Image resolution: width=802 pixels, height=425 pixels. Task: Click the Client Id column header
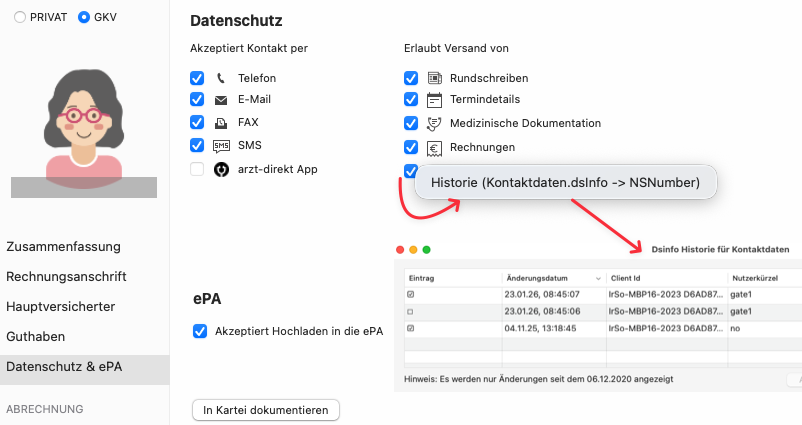(x=667, y=278)
